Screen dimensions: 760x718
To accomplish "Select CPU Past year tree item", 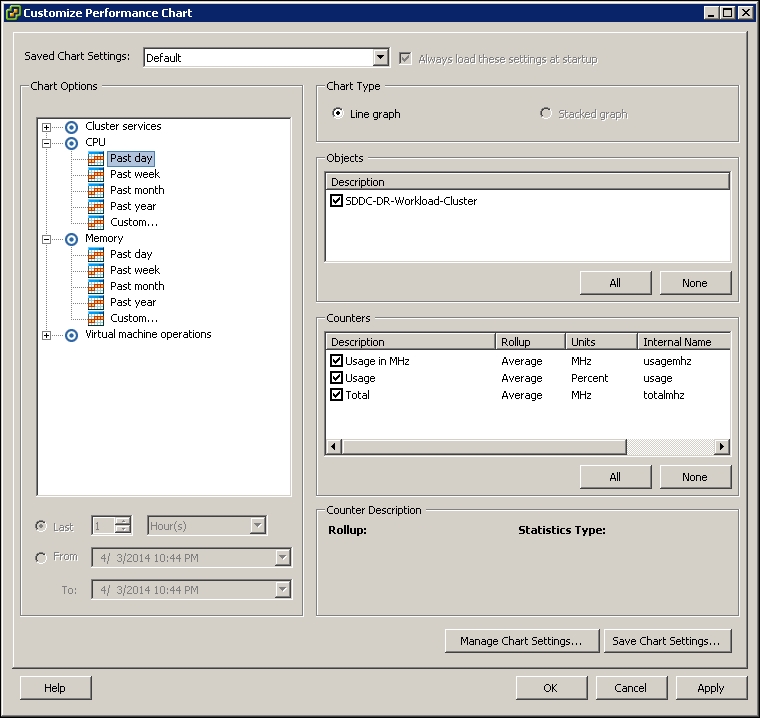I will tap(133, 206).
